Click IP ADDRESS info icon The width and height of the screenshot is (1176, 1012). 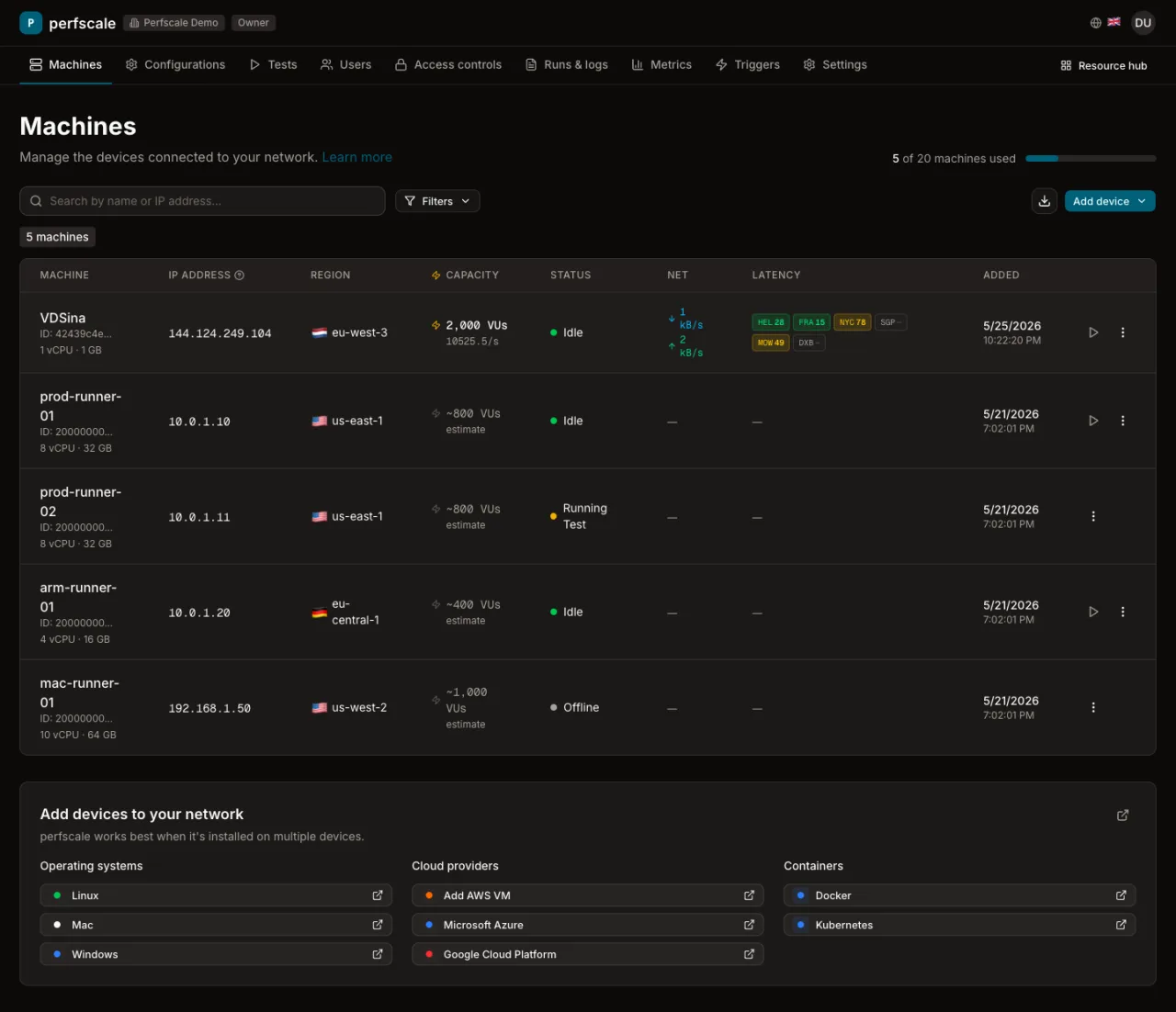tap(240, 275)
